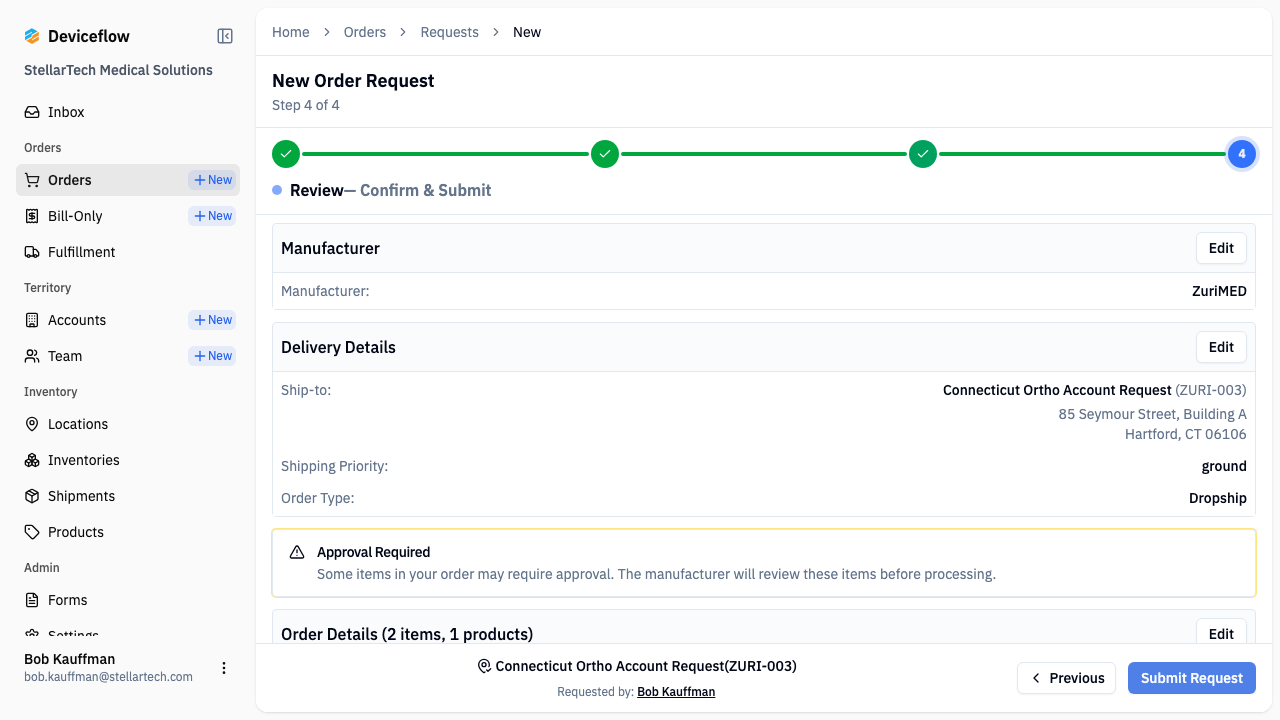Go back with the Previous button
Screen dimensions: 1280x720
pyautogui.click(x=1067, y=678)
